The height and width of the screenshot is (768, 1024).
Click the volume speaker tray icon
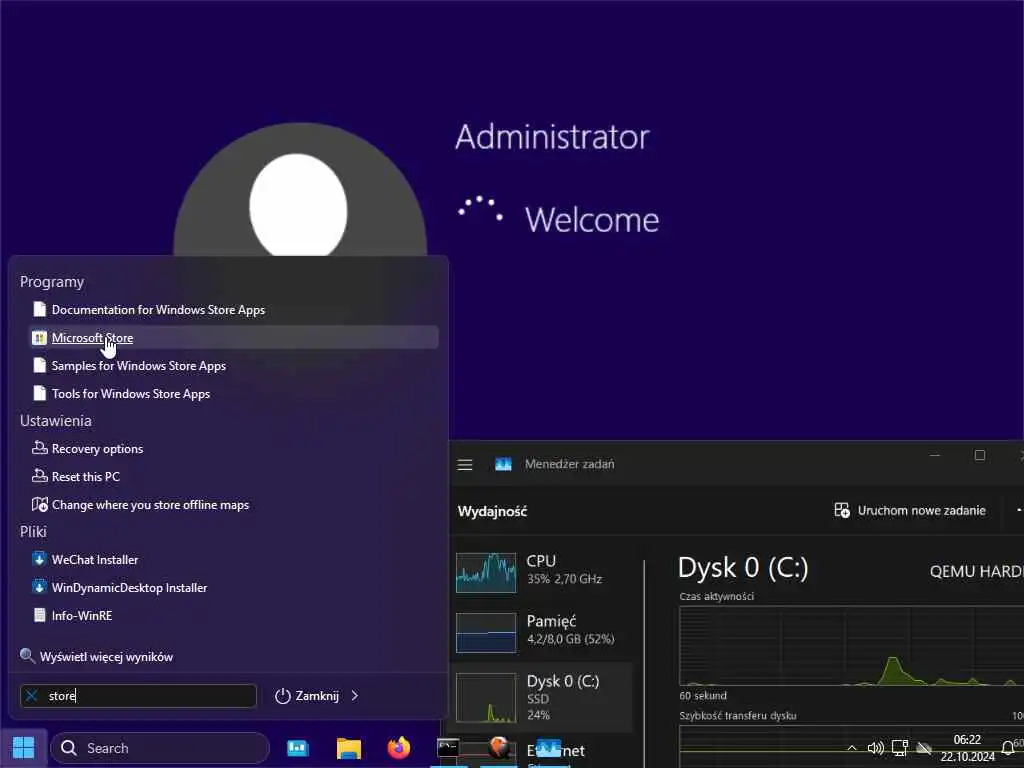(875, 748)
